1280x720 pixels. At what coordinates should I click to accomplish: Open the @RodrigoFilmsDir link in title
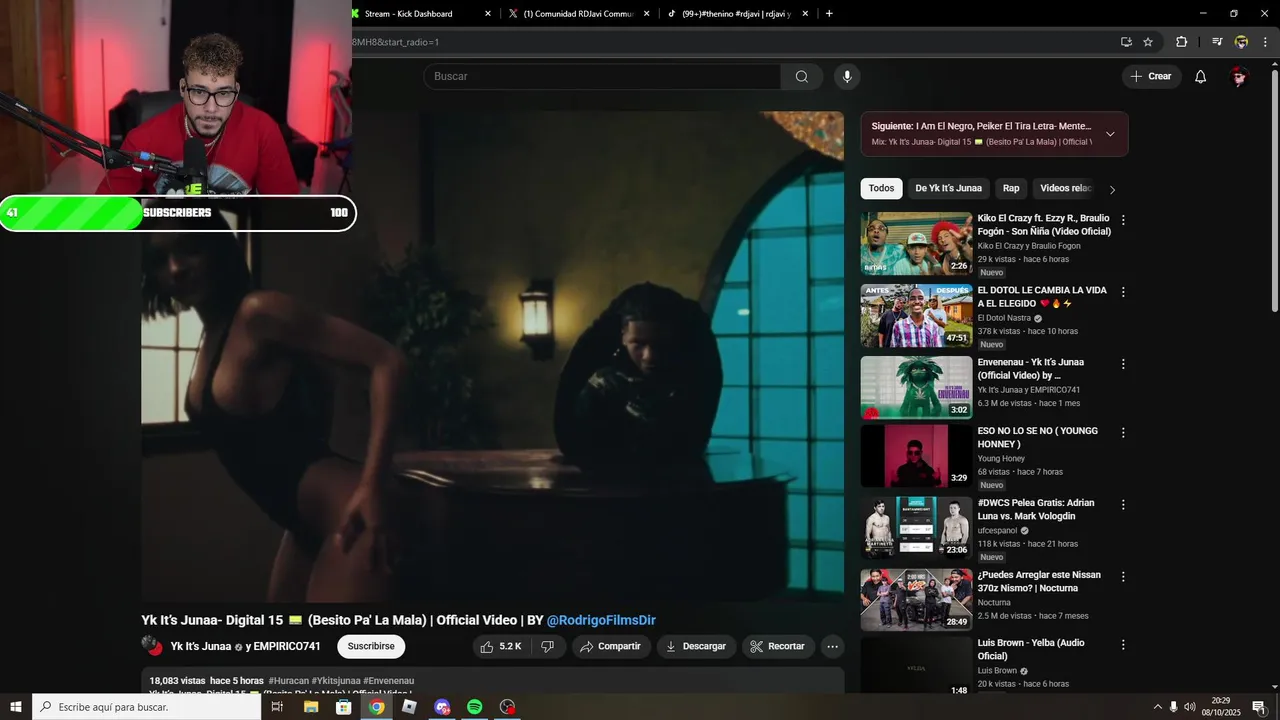pyautogui.click(x=601, y=620)
